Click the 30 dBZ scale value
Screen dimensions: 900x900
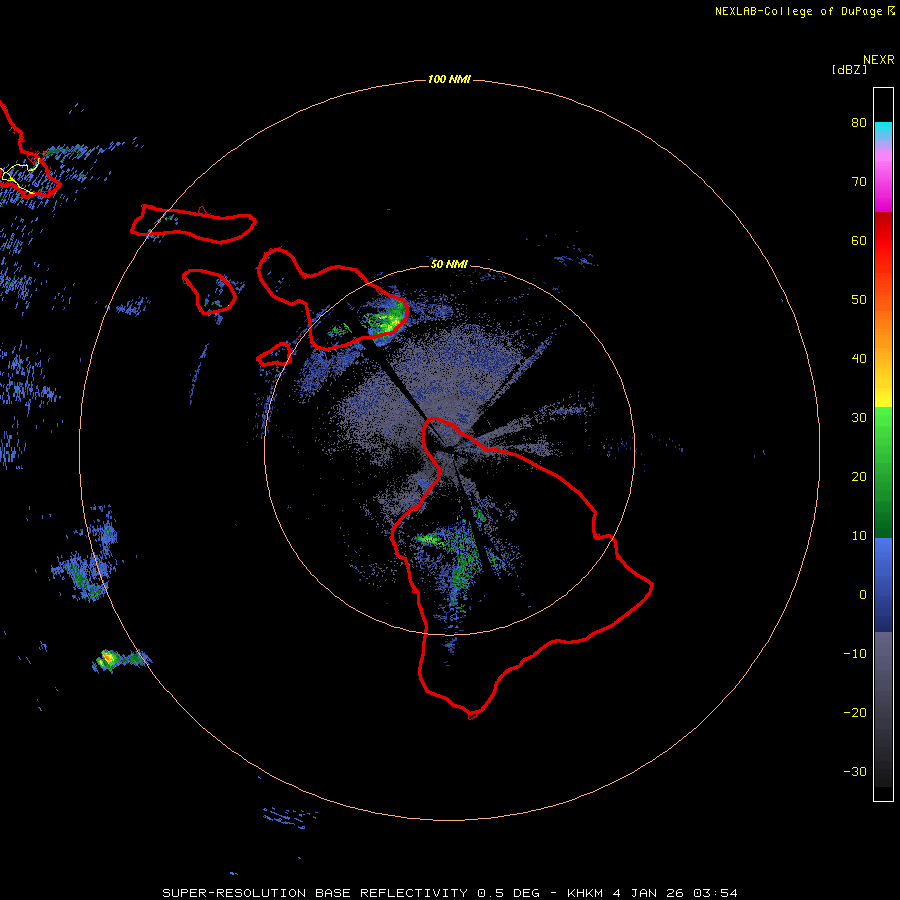point(859,418)
